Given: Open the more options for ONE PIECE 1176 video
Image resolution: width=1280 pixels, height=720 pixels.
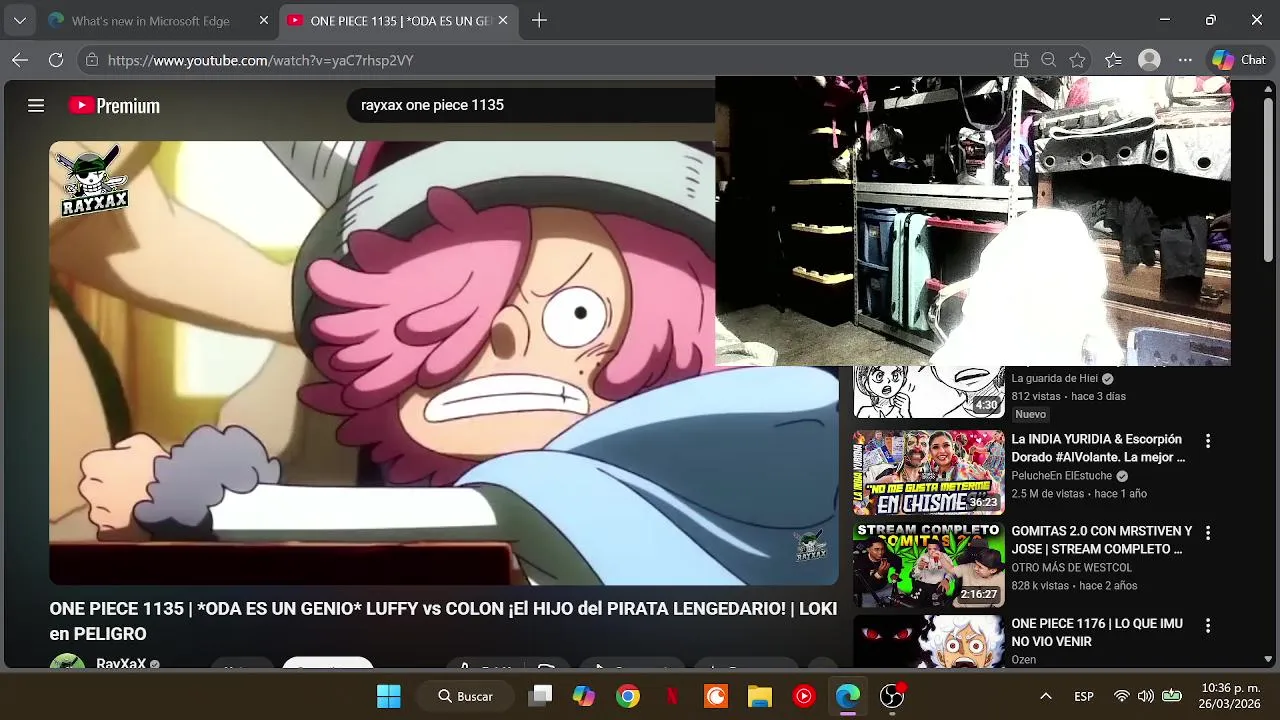Looking at the screenshot, I should (x=1207, y=625).
